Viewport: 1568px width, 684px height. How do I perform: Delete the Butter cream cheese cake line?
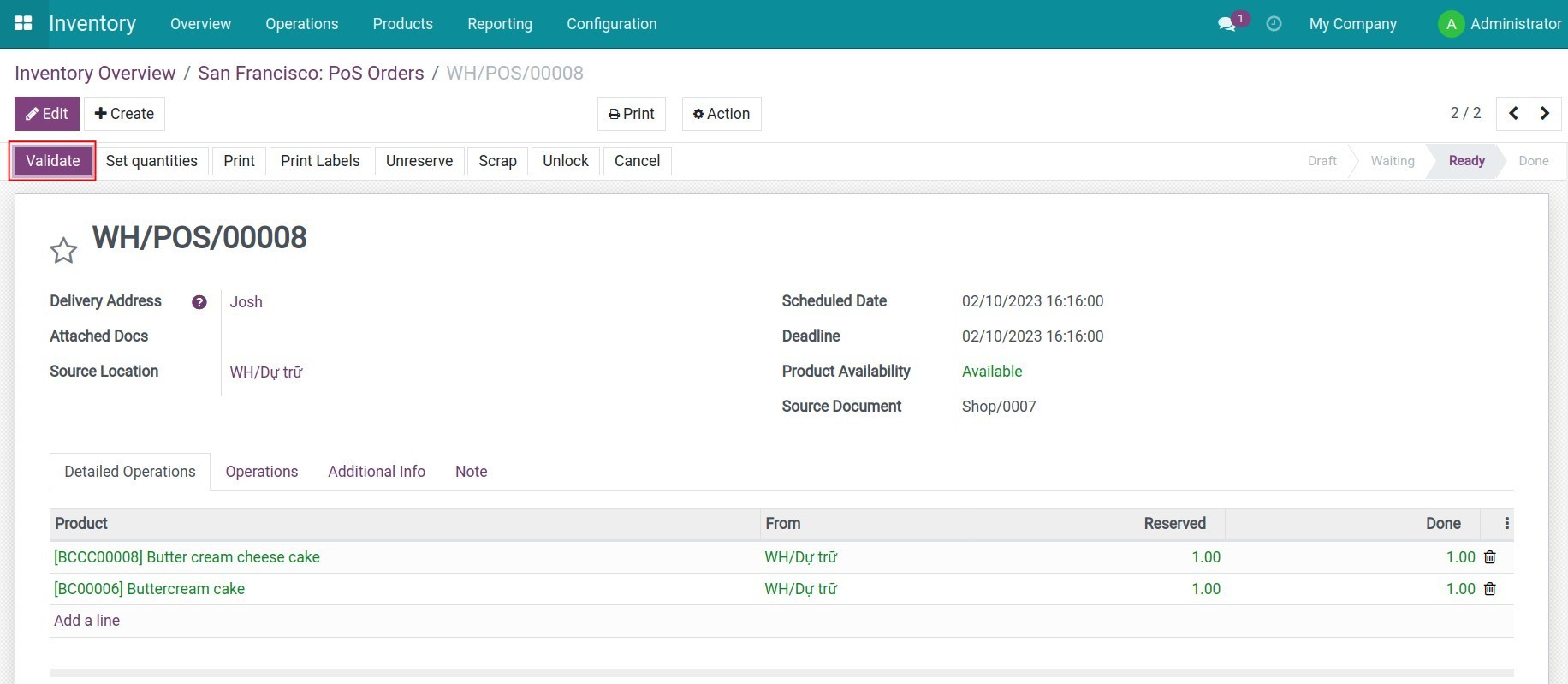point(1490,557)
